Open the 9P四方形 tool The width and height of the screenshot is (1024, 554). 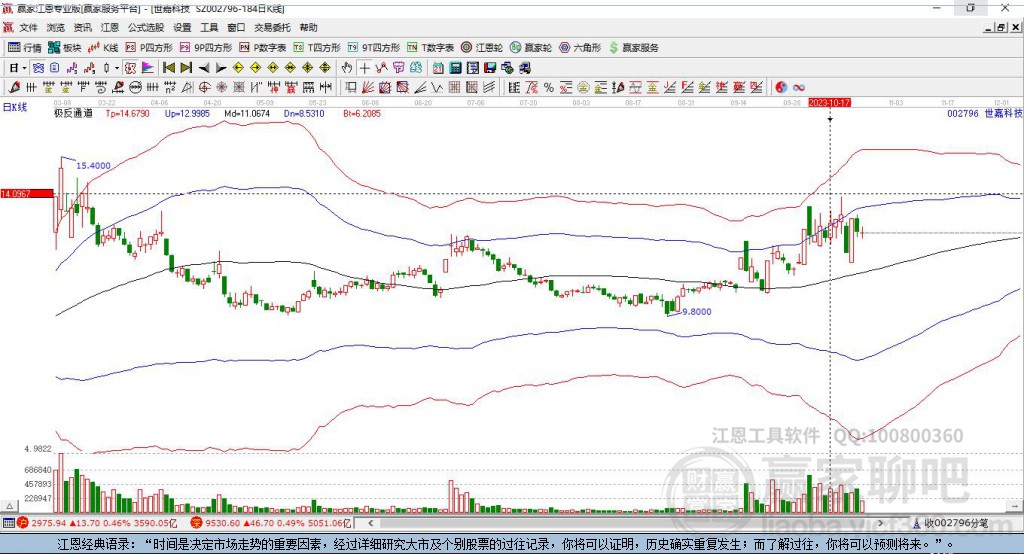click(x=206, y=48)
